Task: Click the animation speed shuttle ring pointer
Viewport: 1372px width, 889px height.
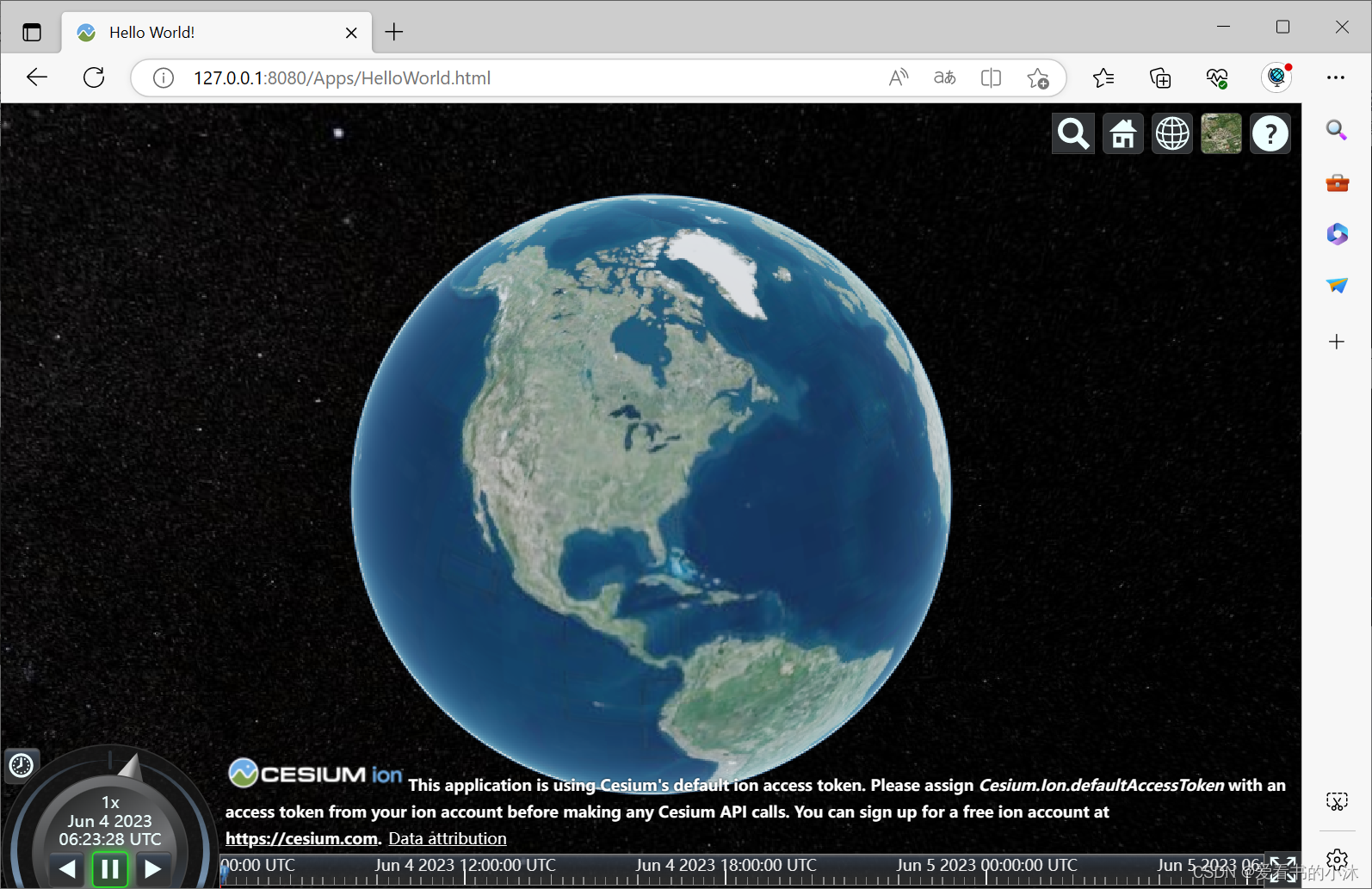Action: (130, 767)
